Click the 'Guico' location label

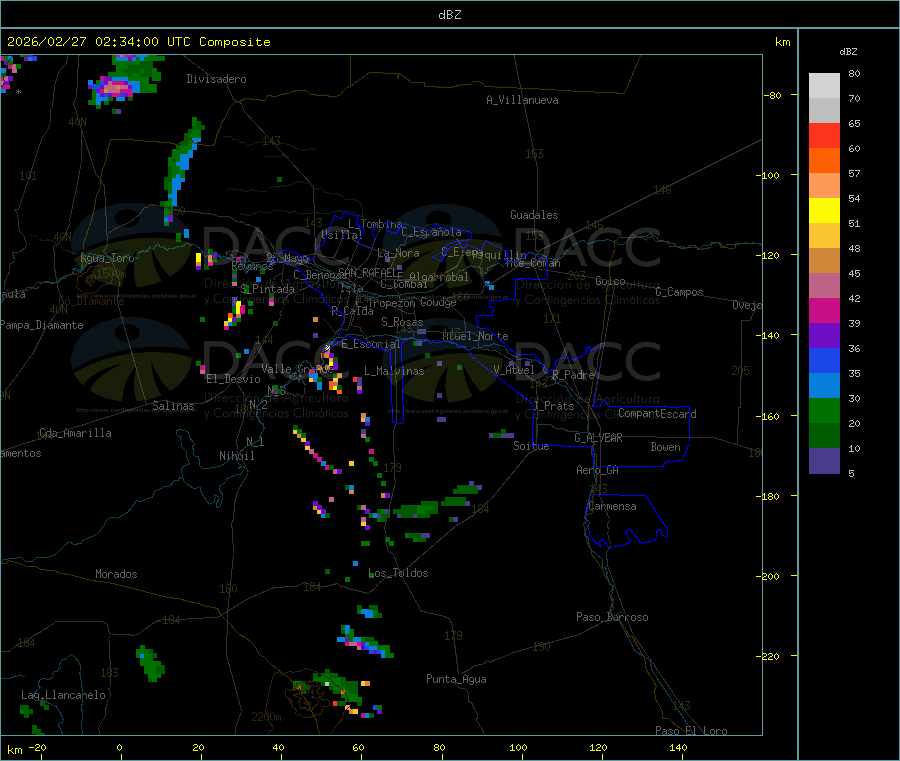[x=610, y=281]
